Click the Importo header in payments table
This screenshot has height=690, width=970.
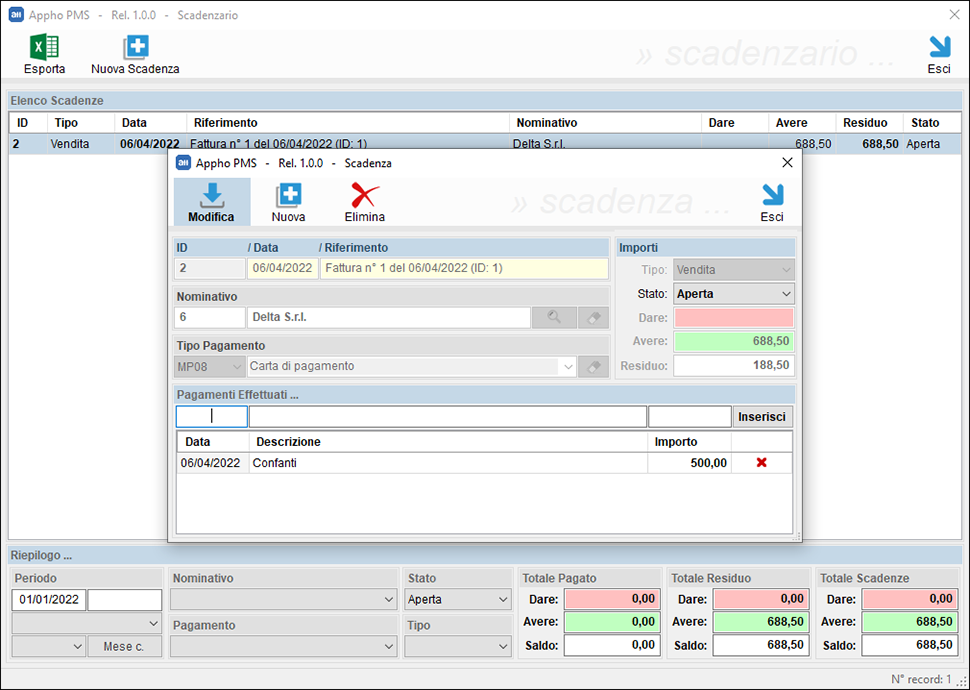coord(689,442)
